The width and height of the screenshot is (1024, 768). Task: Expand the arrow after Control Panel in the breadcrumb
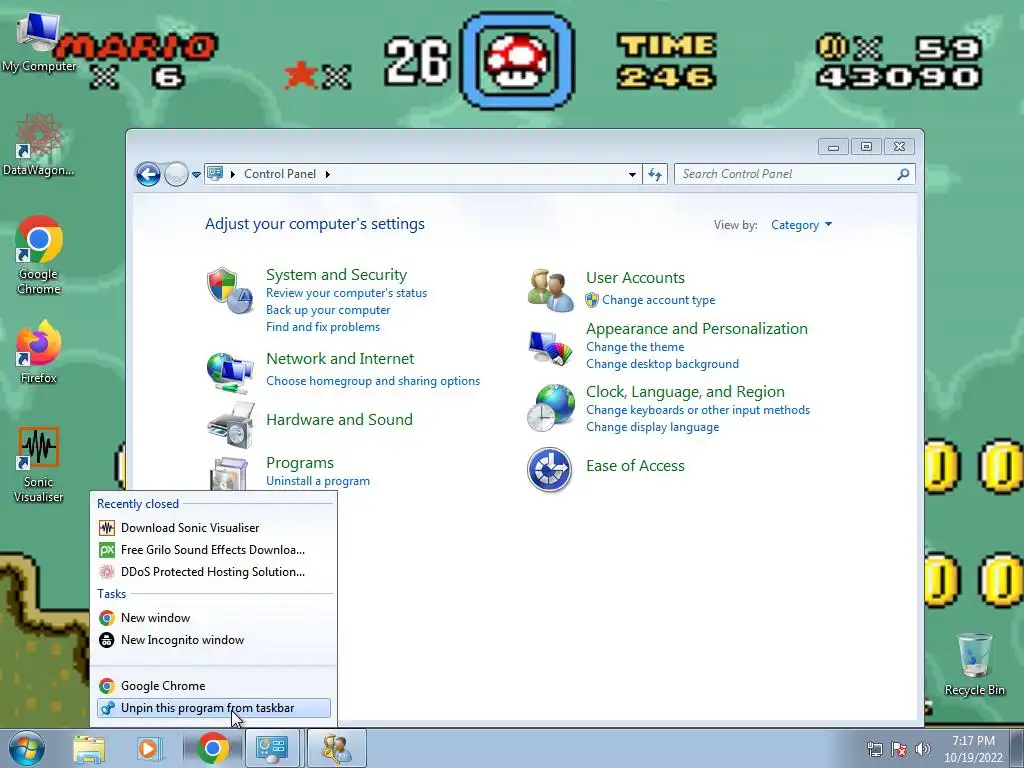(328, 174)
